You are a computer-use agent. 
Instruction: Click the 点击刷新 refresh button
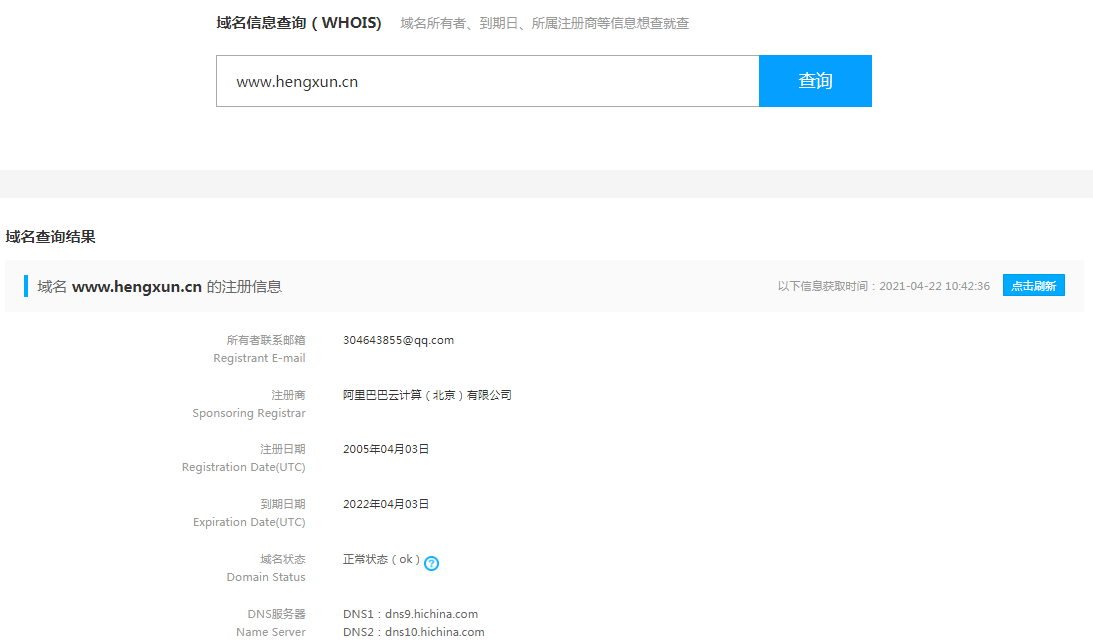1033,285
